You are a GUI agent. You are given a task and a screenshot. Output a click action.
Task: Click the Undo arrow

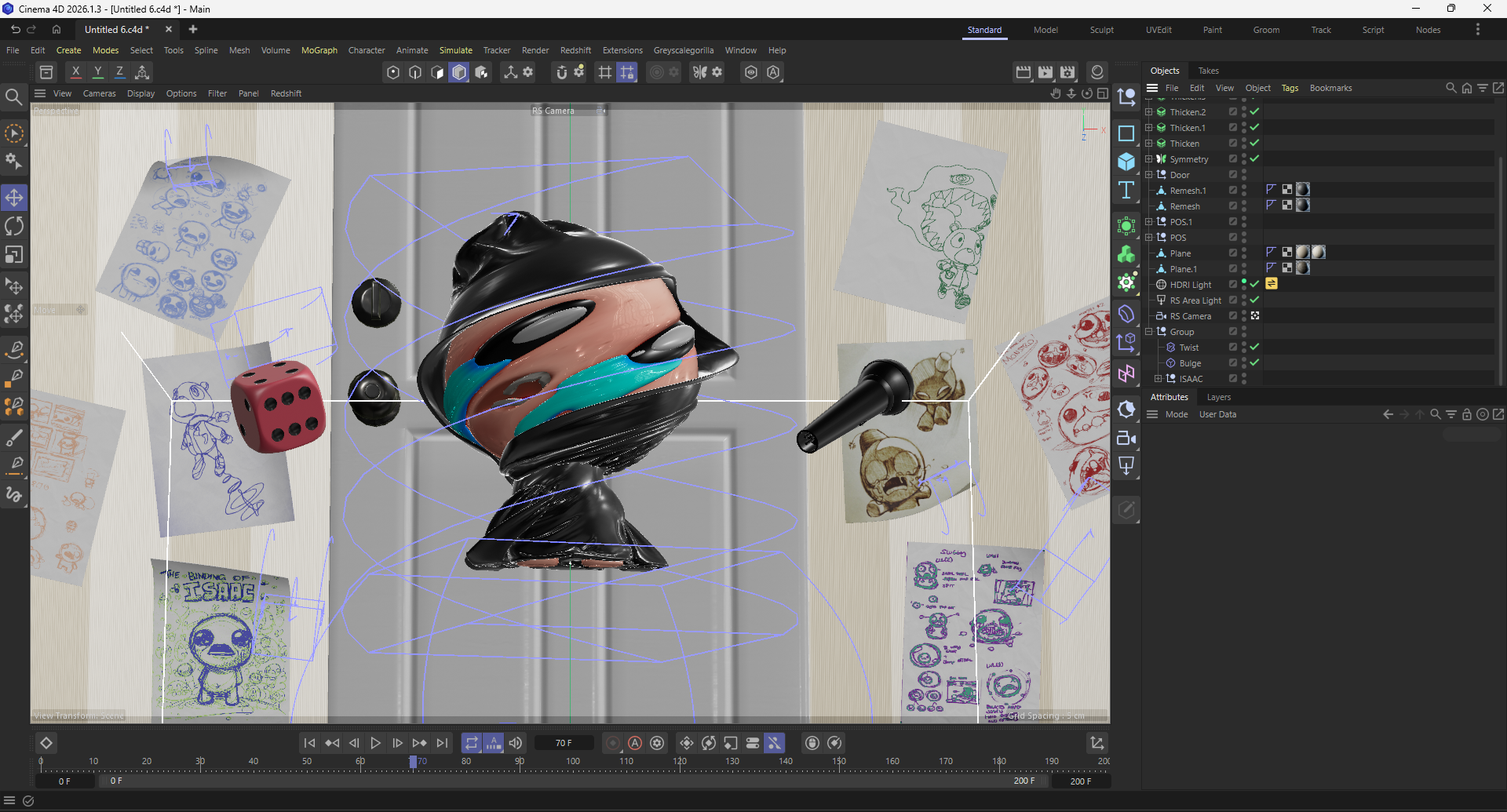pos(15,29)
